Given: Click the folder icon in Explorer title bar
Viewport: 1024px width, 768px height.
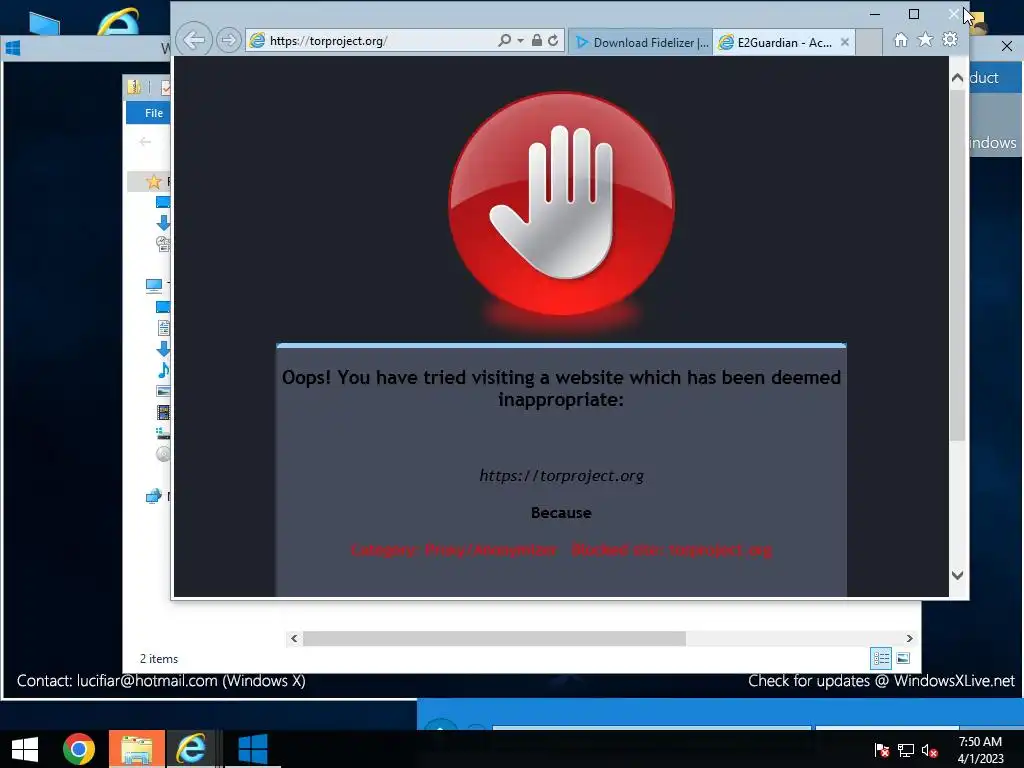Looking at the screenshot, I should point(135,87).
